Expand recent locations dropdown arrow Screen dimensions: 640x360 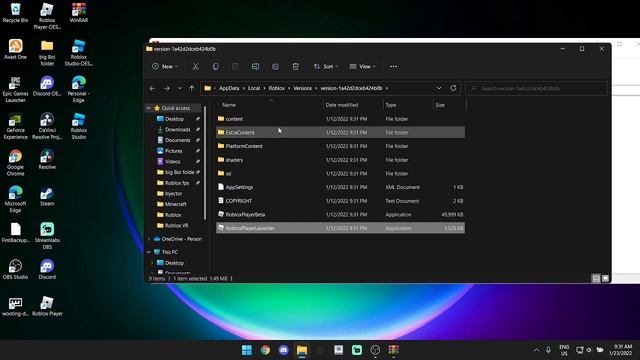click(x=180, y=88)
